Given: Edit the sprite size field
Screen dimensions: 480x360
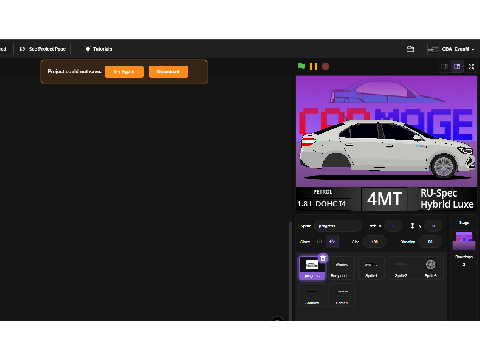Looking at the screenshot, I should pyautogui.click(x=375, y=241).
